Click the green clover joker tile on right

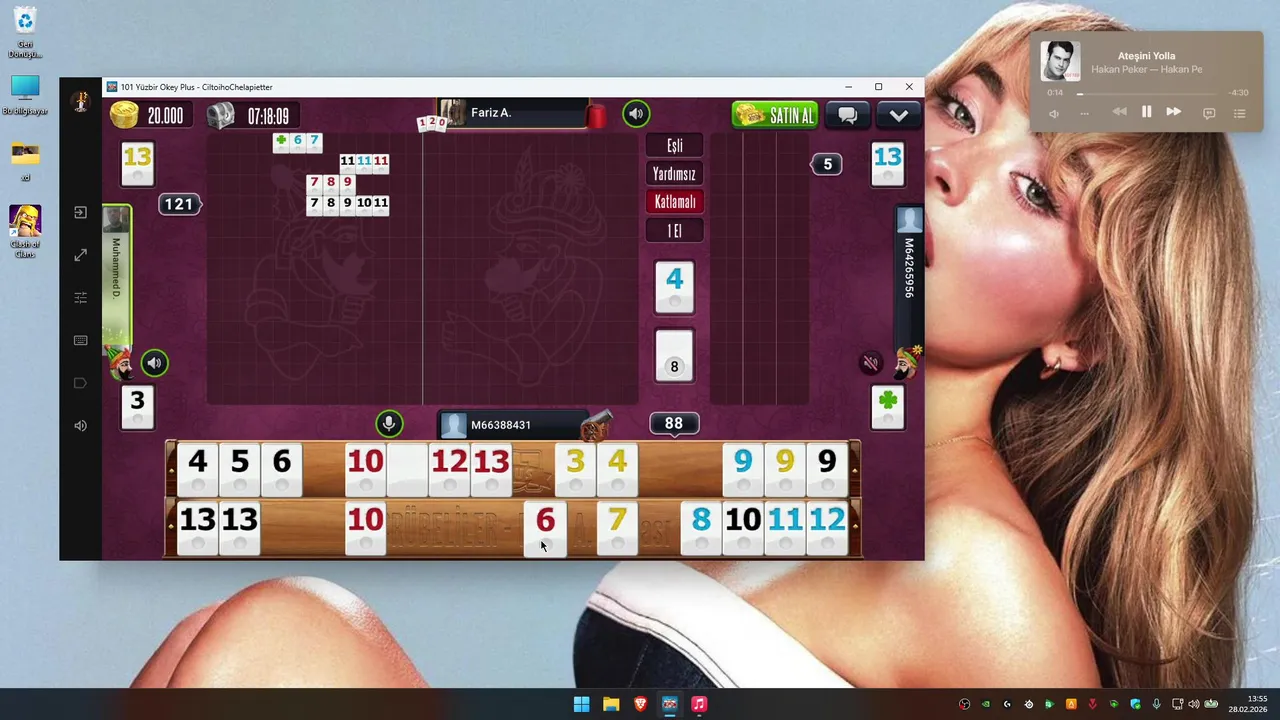pyautogui.click(x=887, y=409)
